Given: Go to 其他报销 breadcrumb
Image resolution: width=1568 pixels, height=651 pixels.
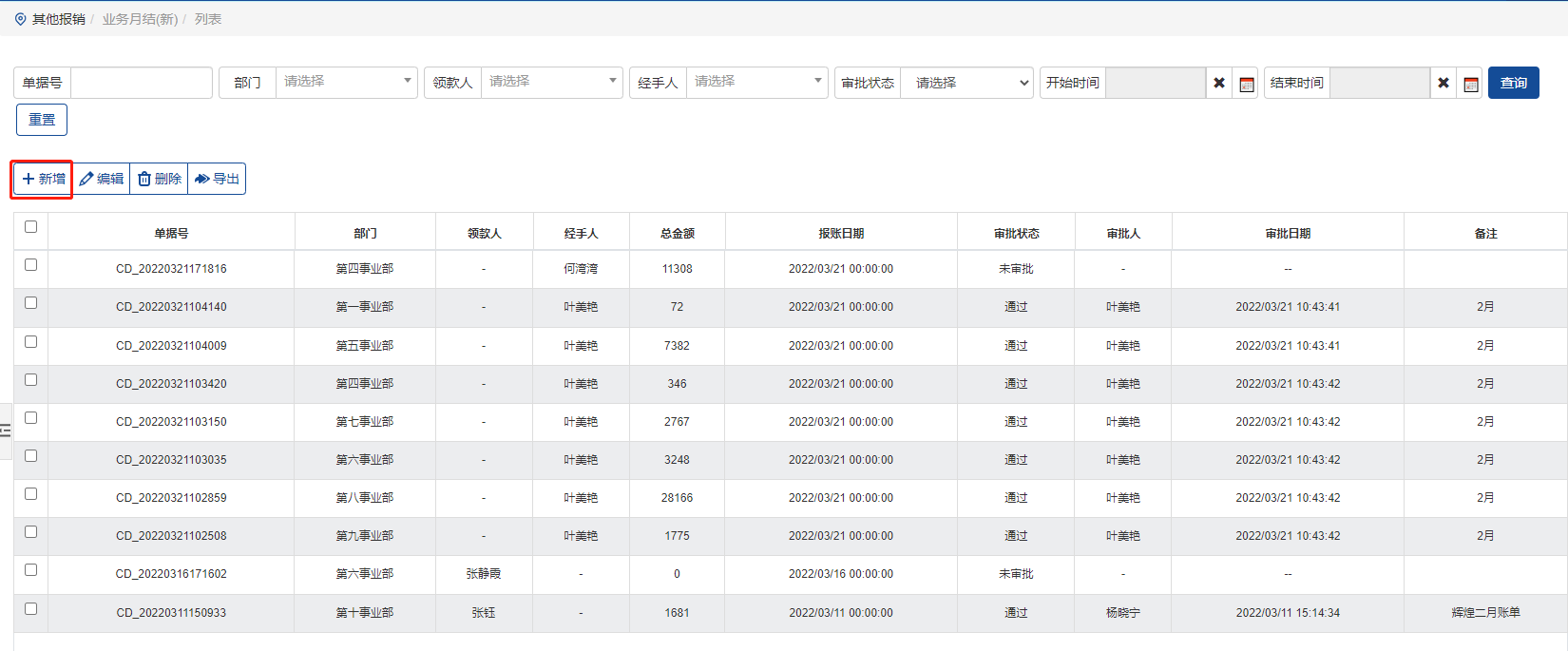Looking at the screenshot, I should coord(58,19).
